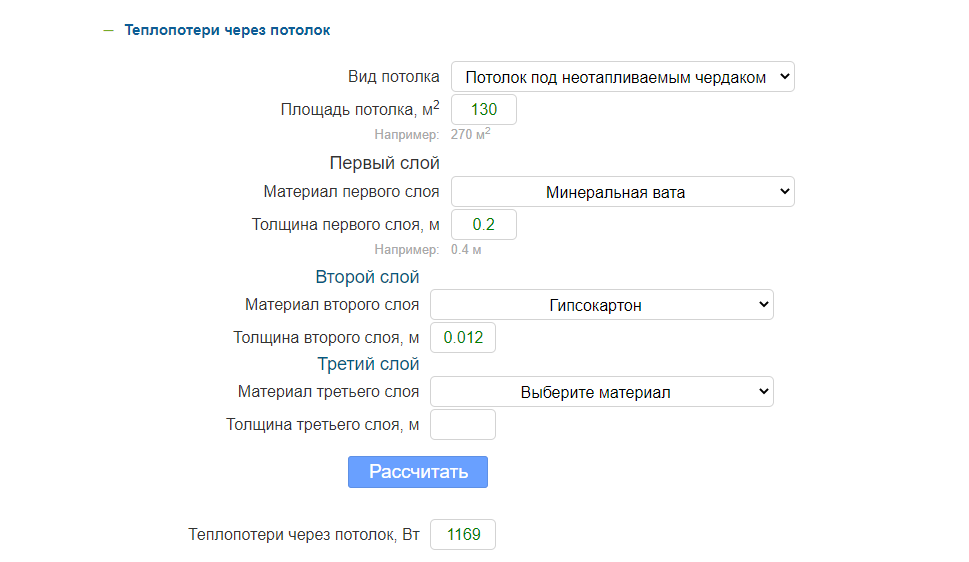The height and width of the screenshot is (562, 969).
Task: Collapse the Теплопотери через потолок section
Action: (x=227, y=30)
